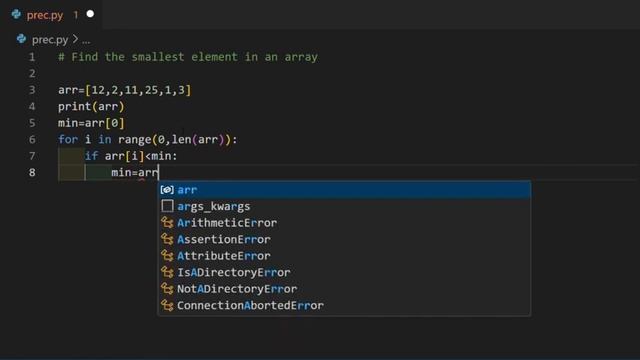
Task: Click the Python file icon in tab
Action: 16,15
